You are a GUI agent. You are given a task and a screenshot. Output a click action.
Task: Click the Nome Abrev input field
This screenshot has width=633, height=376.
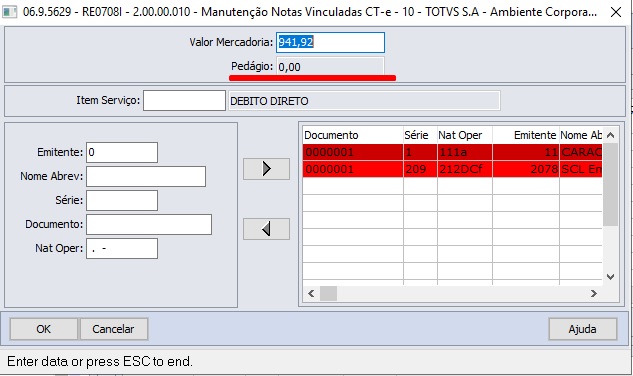146,176
